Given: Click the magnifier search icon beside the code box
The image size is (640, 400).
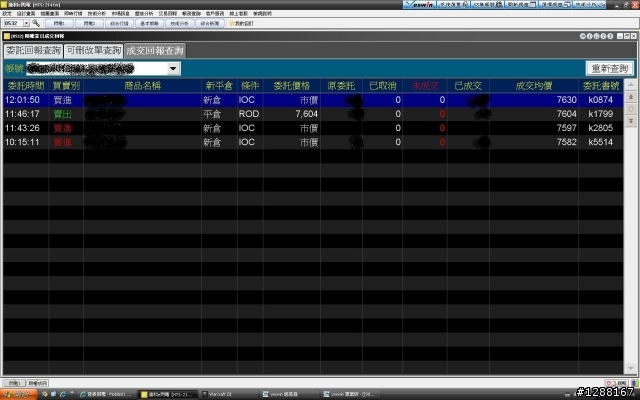Looking at the screenshot, I should (x=36, y=23).
